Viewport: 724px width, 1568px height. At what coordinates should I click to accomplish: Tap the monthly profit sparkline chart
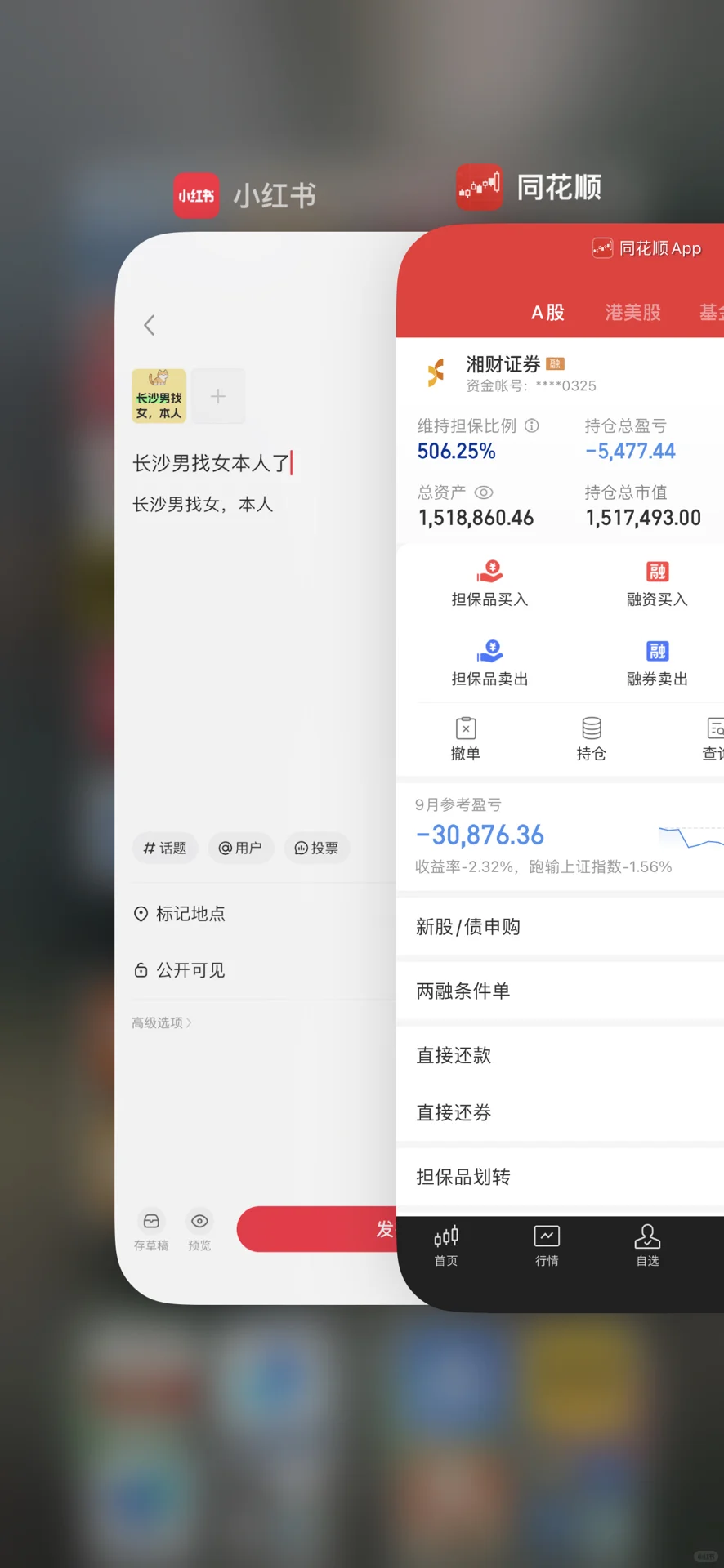pyautogui.click(x=690, y=837)
